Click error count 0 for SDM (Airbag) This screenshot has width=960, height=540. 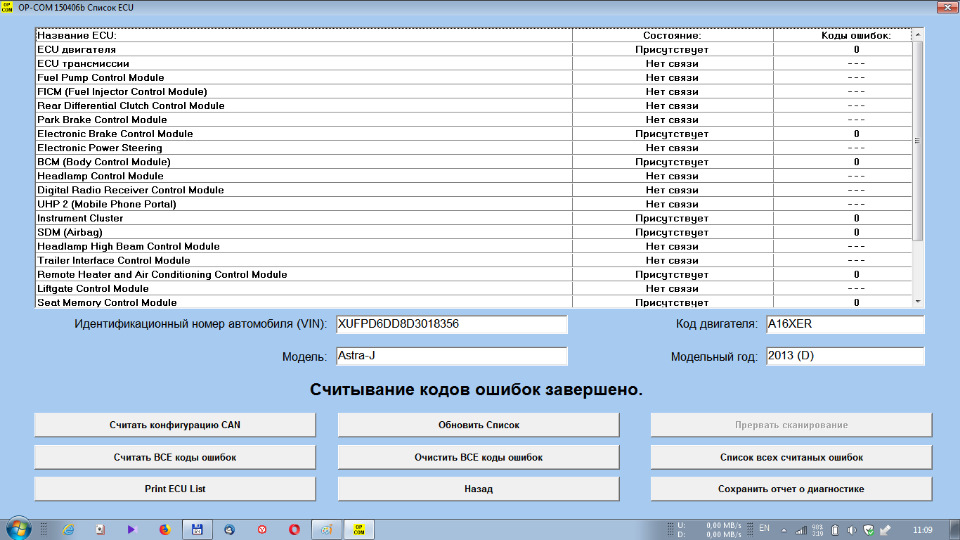click(857, 233)
